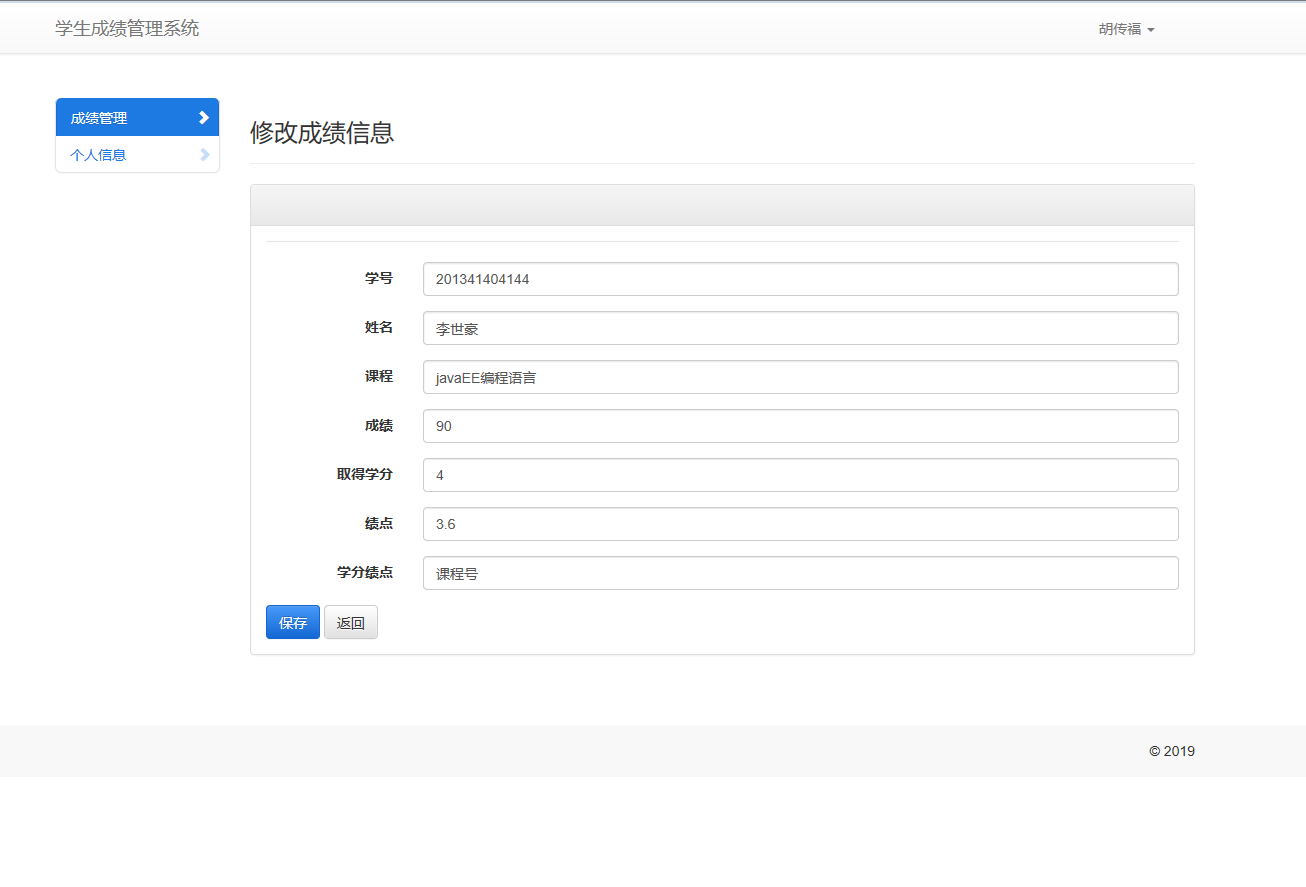Click the gray panel header above the form
The width and height of the screenshot is (1306, 887).
[x=722, y=204]
